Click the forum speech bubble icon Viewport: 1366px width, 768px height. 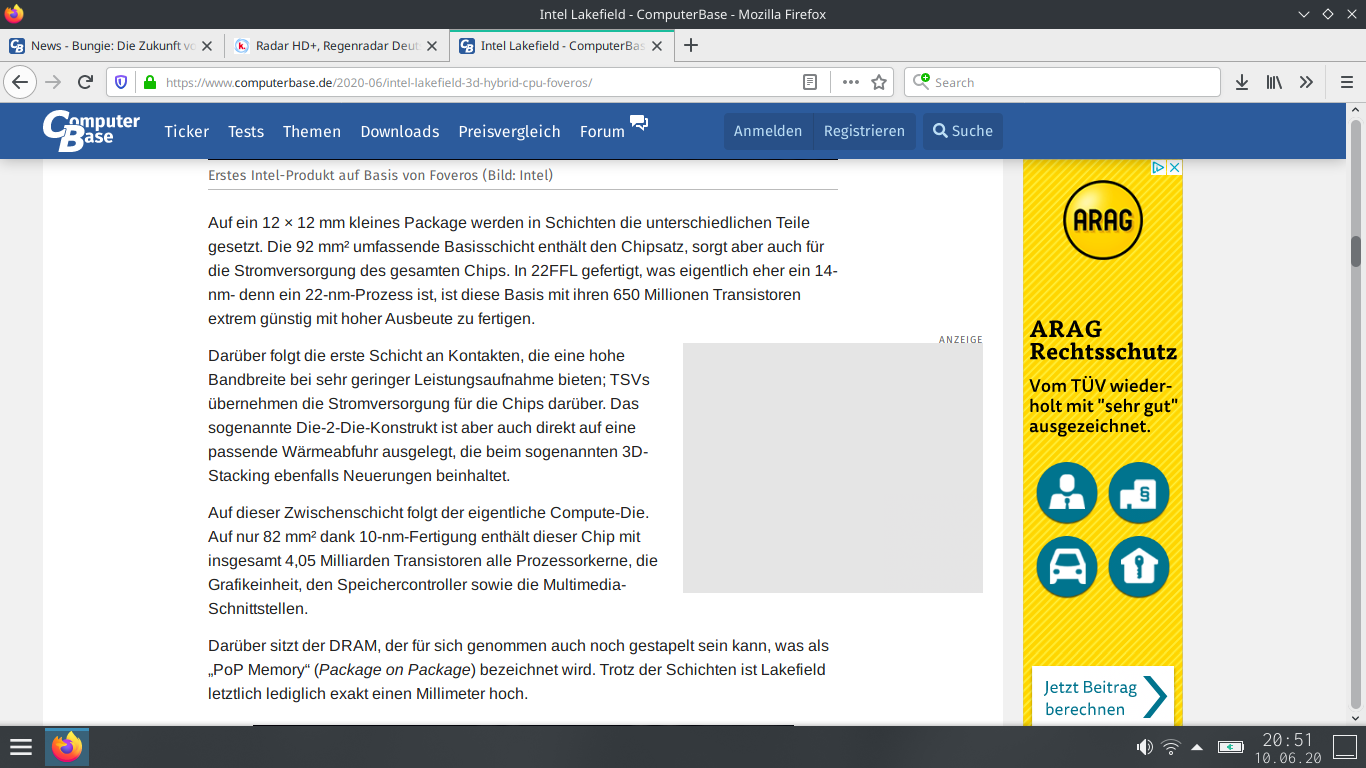coord(639,123)
